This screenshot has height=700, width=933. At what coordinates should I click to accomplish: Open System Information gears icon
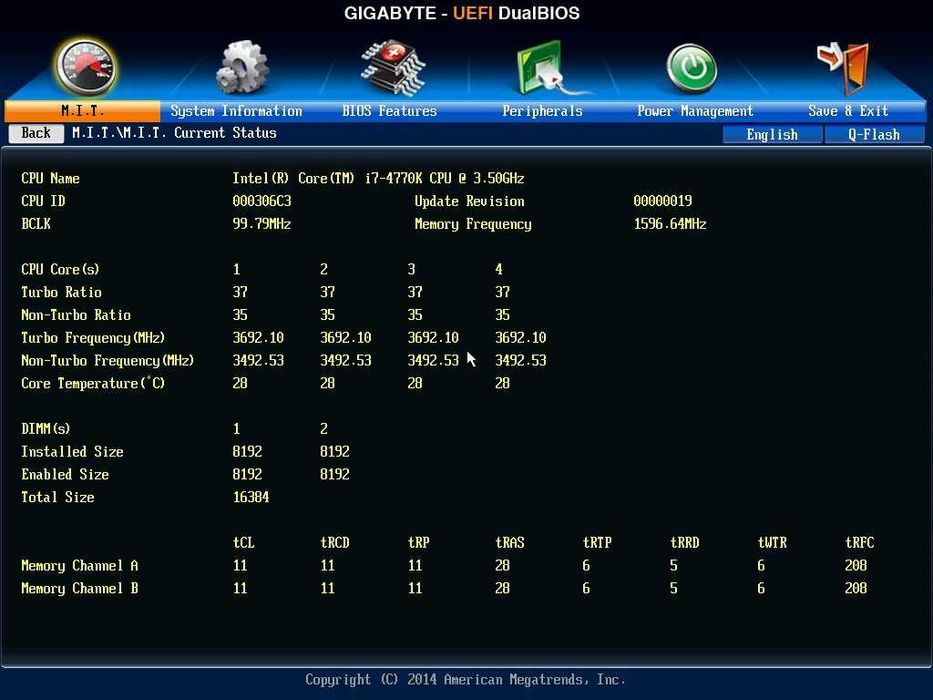pyautogui.click(x=242, y=67)
